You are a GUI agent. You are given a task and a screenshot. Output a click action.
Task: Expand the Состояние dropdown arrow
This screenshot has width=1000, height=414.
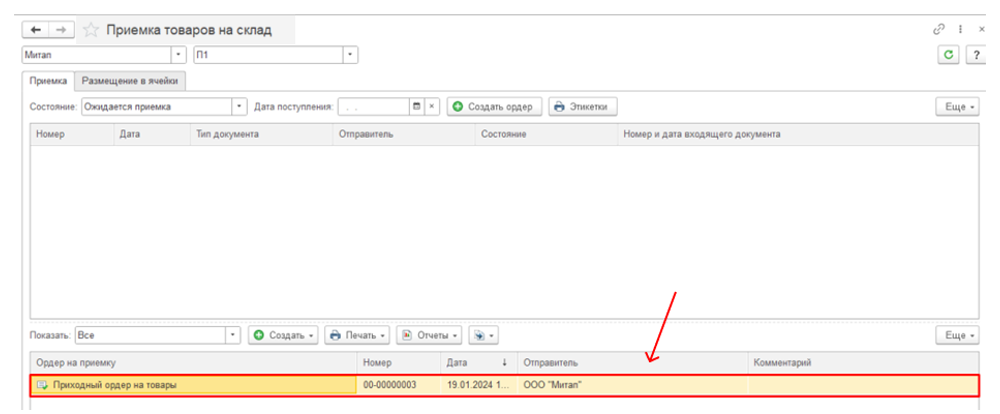(239, 107)
